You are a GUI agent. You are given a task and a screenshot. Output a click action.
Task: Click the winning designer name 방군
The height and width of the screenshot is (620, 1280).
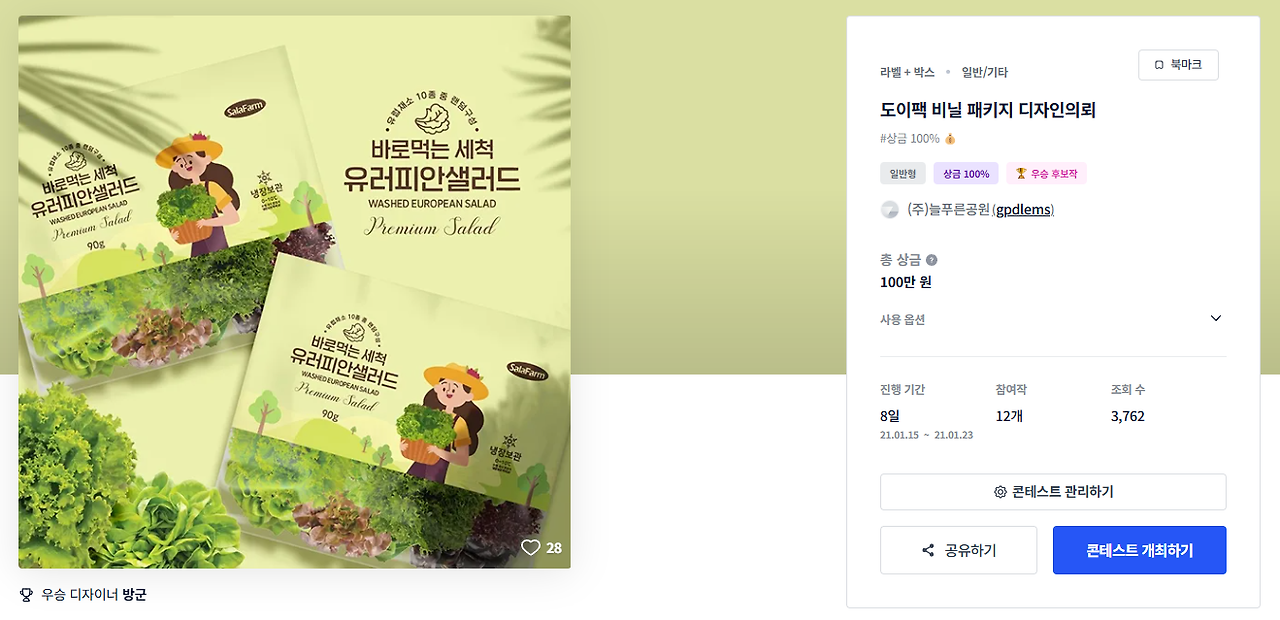coord(134,595)
